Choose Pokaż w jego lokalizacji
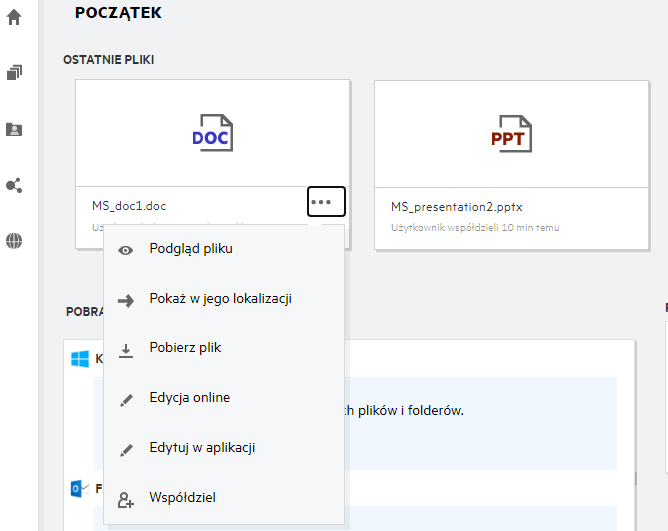Viewport: 668px width, 531px height. (220, 299)
